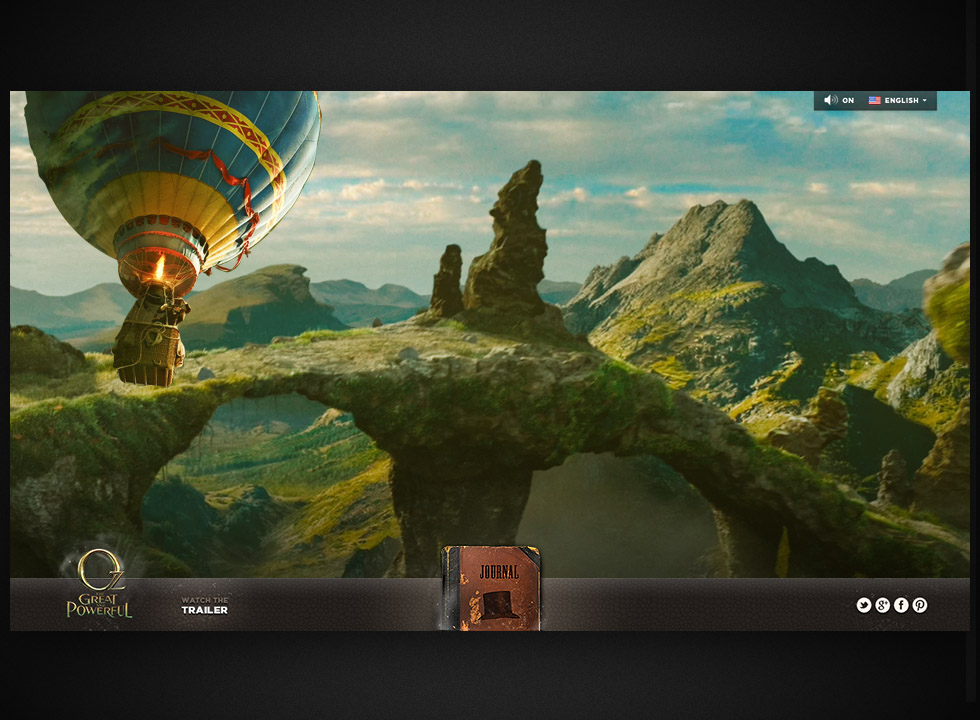
Task: Click the balloon burner flame
Action: tap(159, 267)
